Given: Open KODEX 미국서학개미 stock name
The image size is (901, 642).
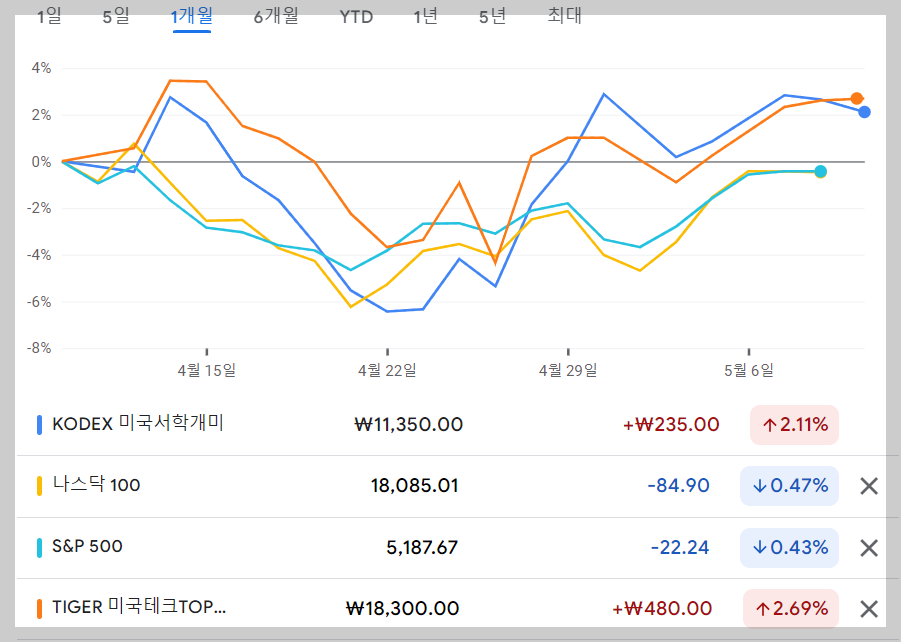Looking at the screenshot, I should click(x=138, y=424).
